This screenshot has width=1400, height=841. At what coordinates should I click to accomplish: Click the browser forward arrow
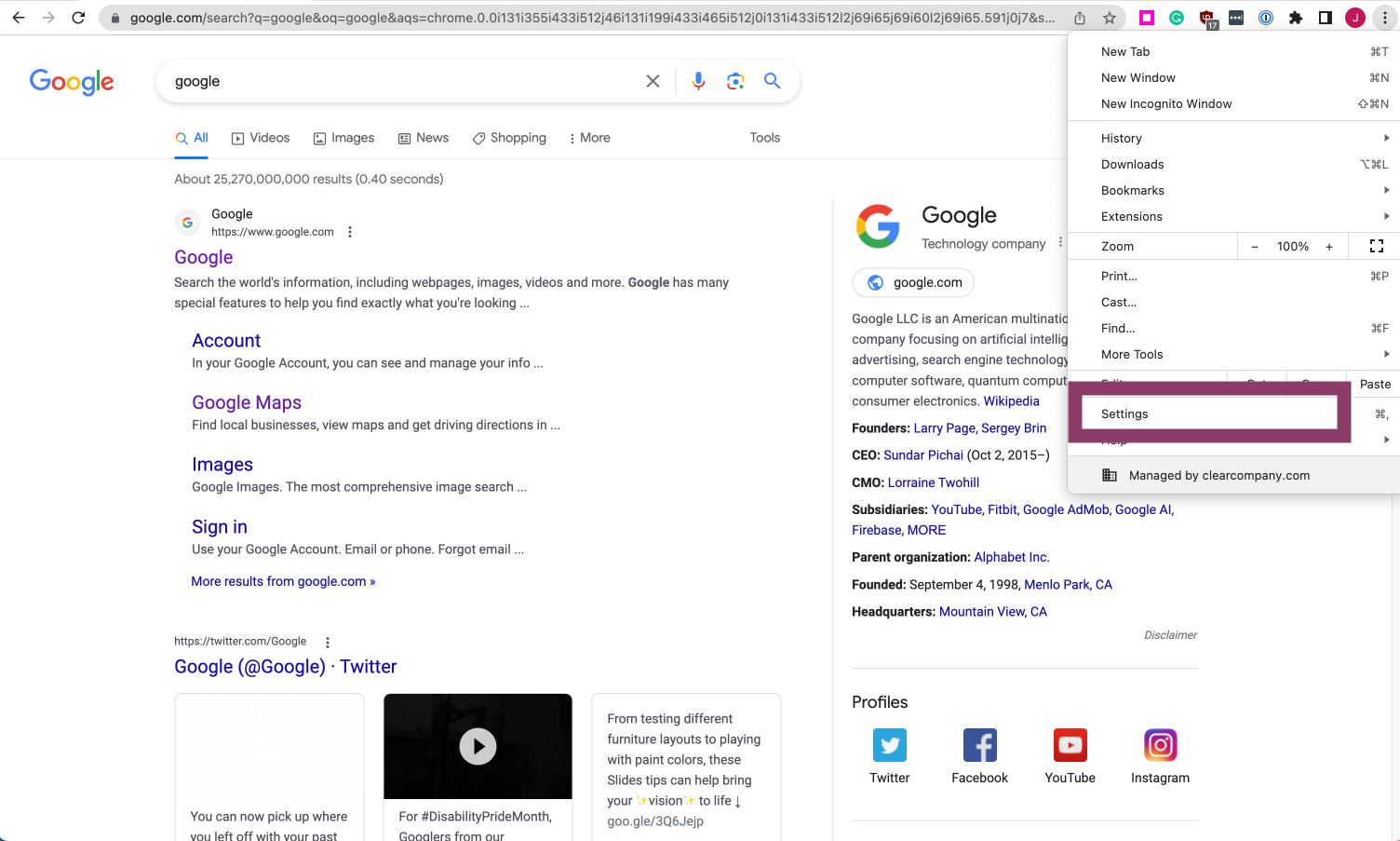pyautogui.click(x=48, y=18)
